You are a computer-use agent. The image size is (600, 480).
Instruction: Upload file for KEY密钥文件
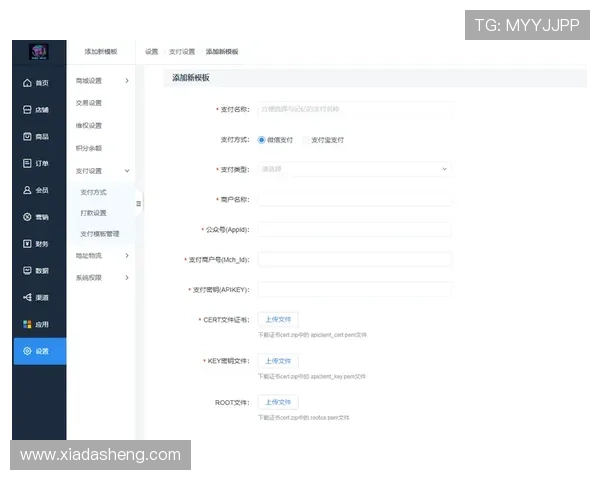[x=278, y=361]
